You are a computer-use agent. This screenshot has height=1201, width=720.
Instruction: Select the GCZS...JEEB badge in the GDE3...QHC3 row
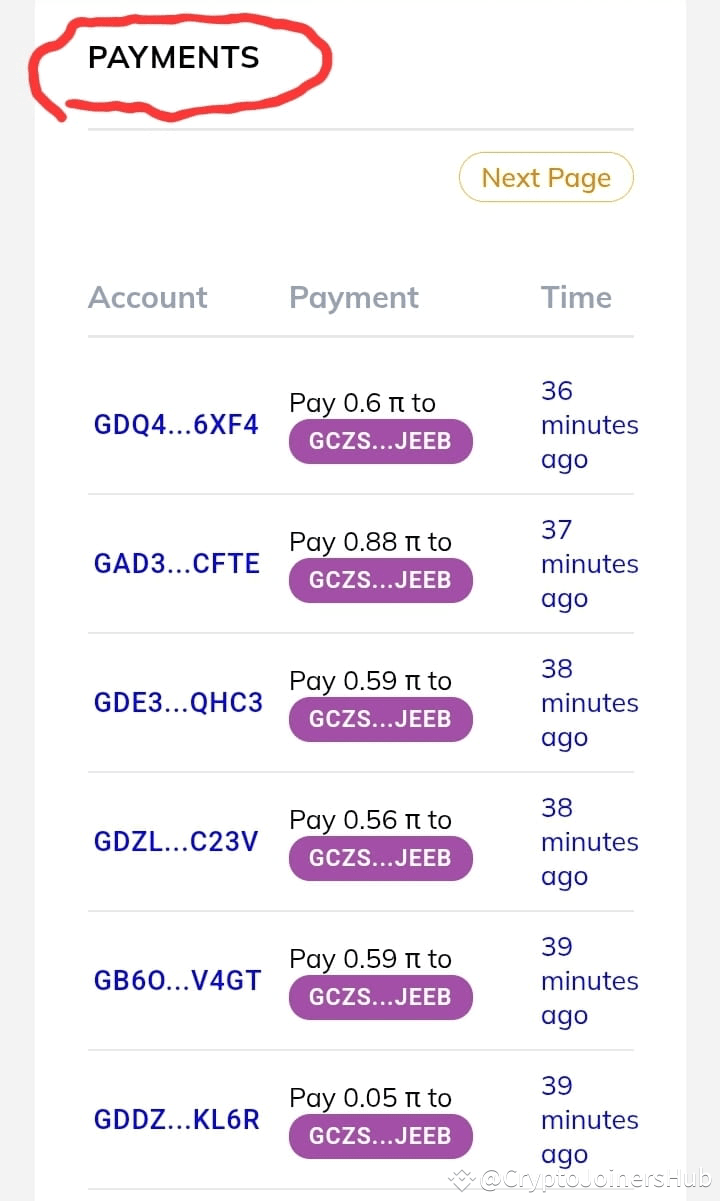tap(380, 719)
